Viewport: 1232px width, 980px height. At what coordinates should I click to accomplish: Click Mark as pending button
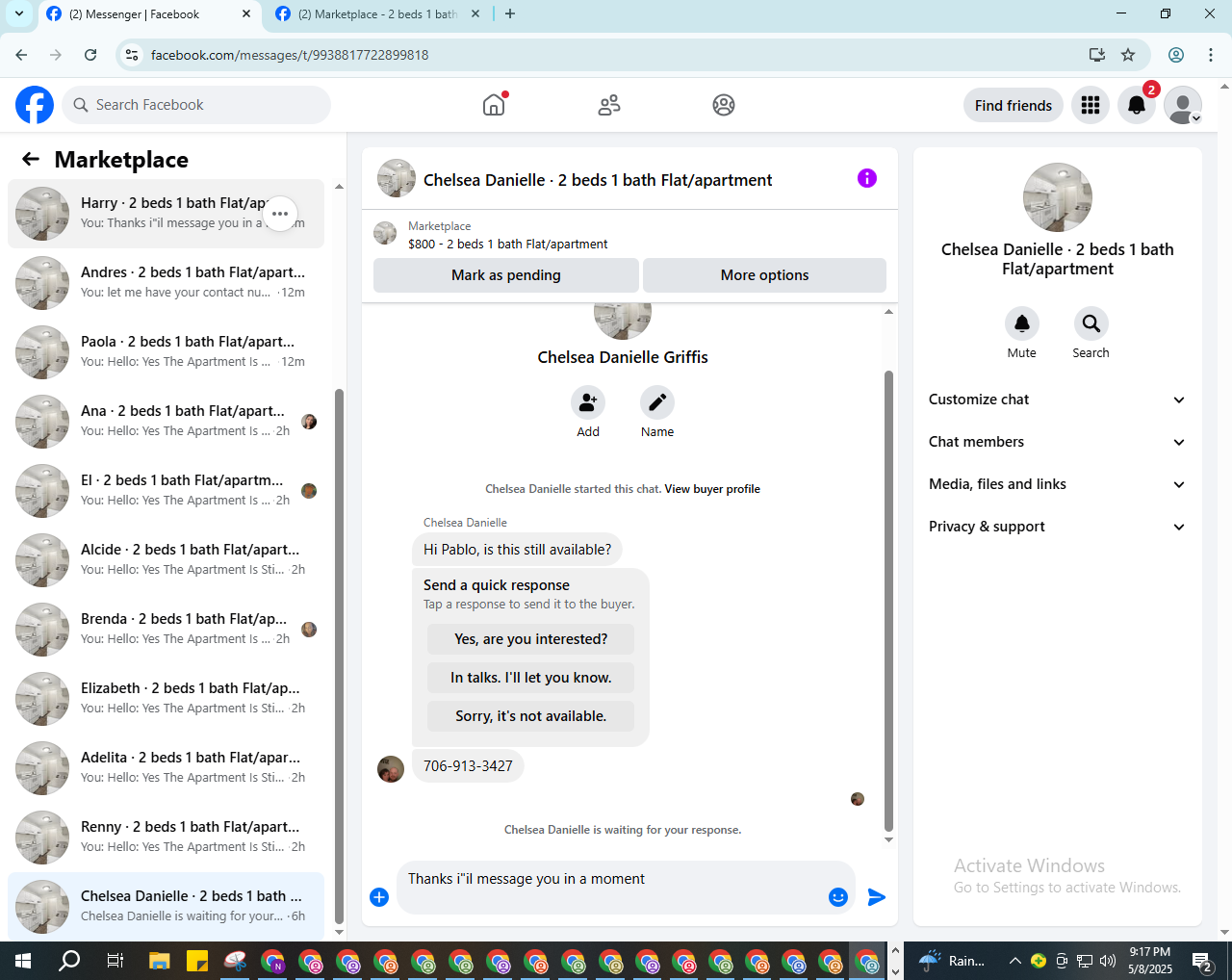click(506, 275)
